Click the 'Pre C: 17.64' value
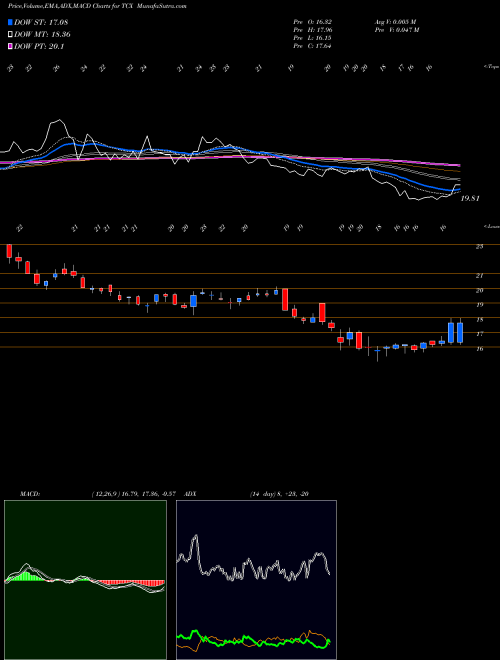The width and height of the screenshot is (500, 660). 312,46
